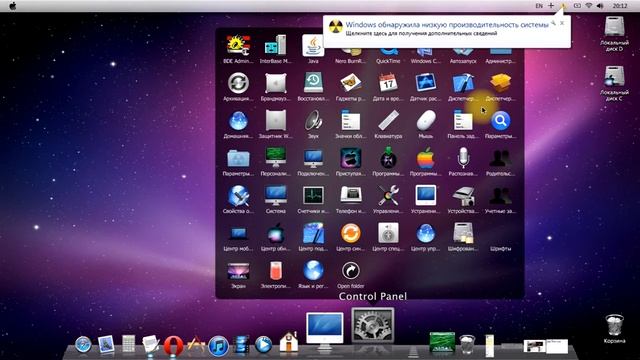Open the Calculator icon in the dock
The height and width of the screenshot is (360, 640).
click(x=129, y=344)
